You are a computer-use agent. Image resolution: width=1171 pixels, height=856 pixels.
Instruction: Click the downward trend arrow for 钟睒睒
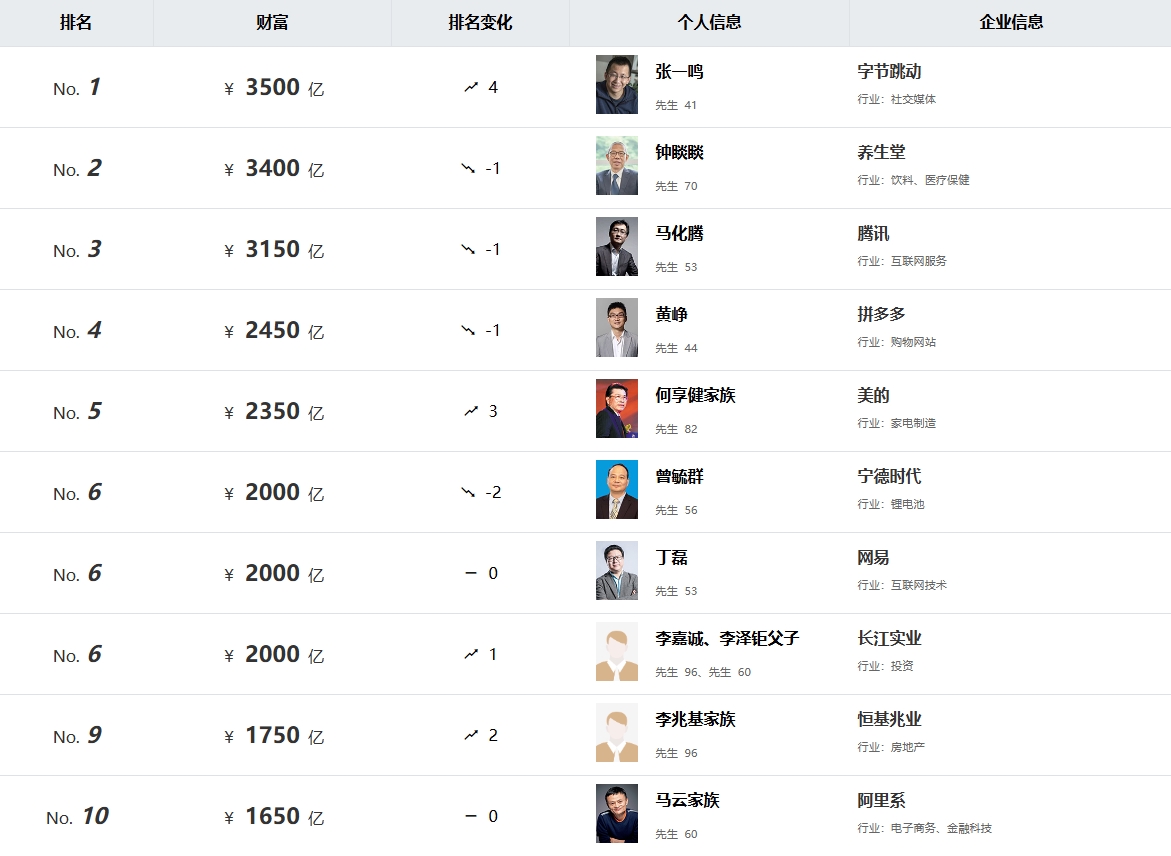(468, 169)
